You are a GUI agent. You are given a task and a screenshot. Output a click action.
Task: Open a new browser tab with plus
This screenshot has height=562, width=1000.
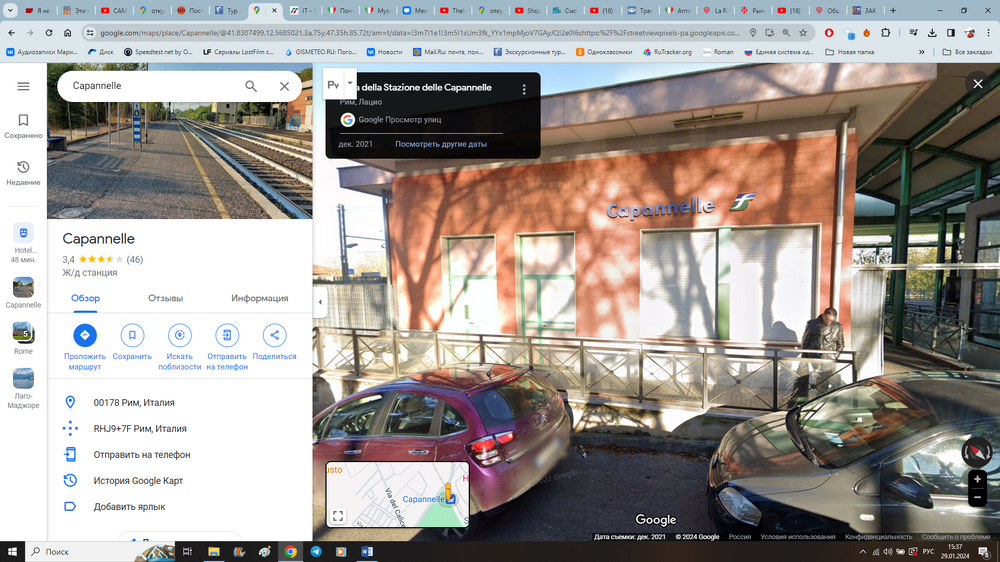tap(893, 10)
